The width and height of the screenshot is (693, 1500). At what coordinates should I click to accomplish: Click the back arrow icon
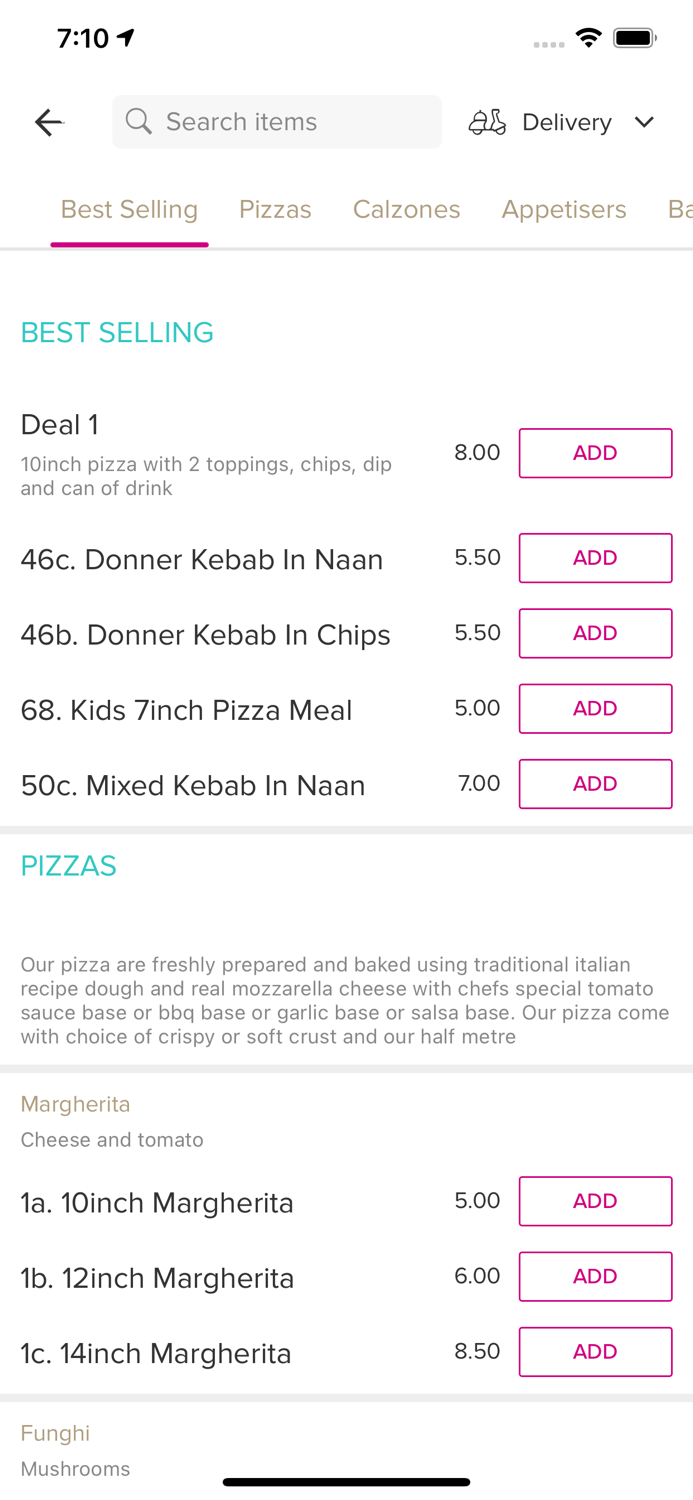(48, 122)
